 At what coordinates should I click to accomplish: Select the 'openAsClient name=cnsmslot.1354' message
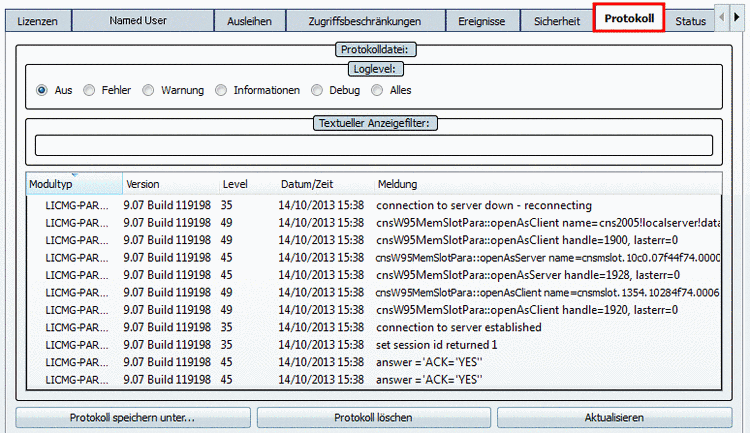click(x=548, y=293)
